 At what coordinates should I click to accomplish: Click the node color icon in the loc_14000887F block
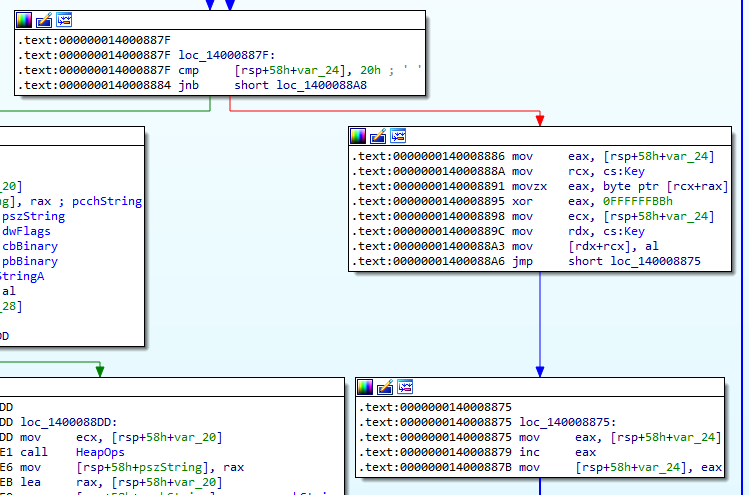25,20
